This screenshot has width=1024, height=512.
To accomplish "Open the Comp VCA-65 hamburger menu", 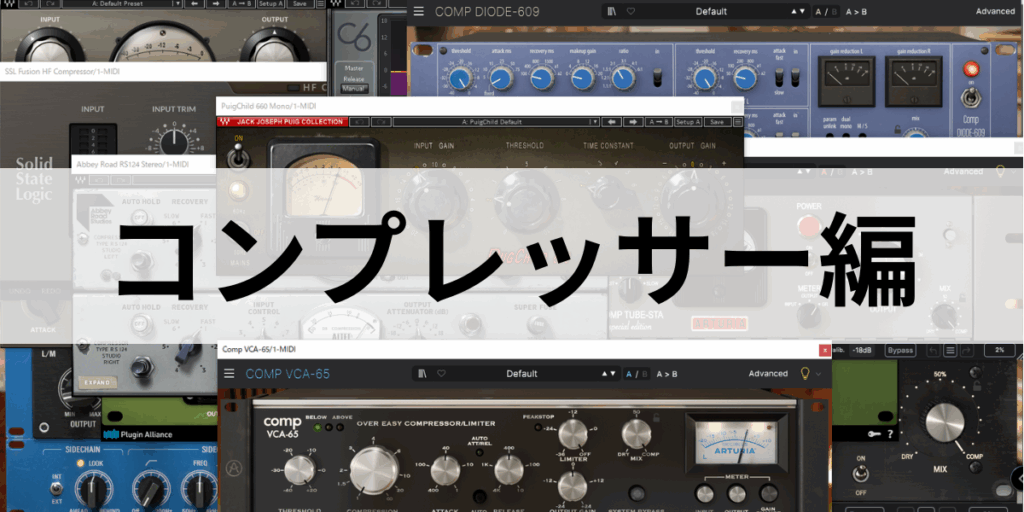I will tap(229, 374).
